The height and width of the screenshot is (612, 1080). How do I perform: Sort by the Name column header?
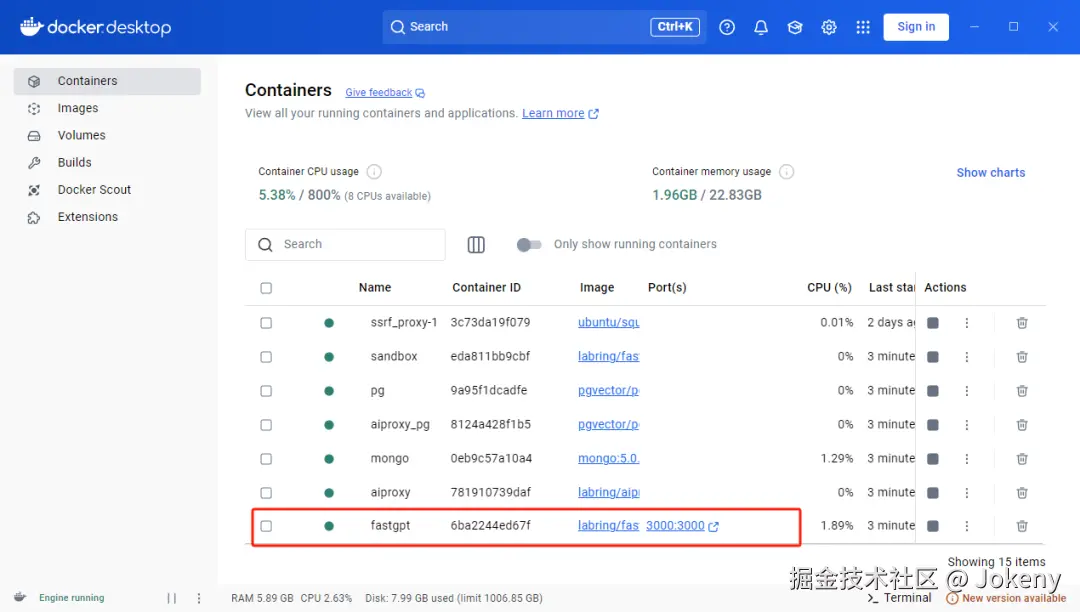tap(375, 288)
